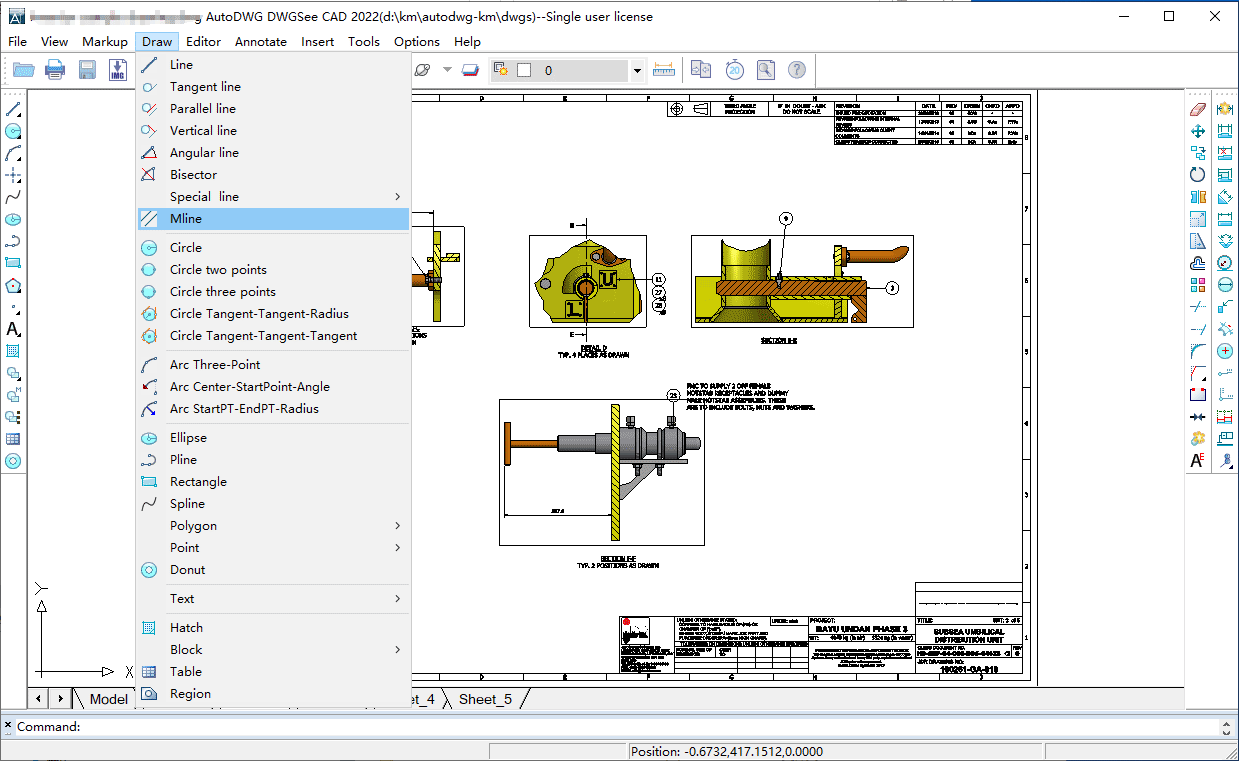Viewport: 1239px width, 761px height.
Task: Switch to the Model tab
Action: point(108,699)
